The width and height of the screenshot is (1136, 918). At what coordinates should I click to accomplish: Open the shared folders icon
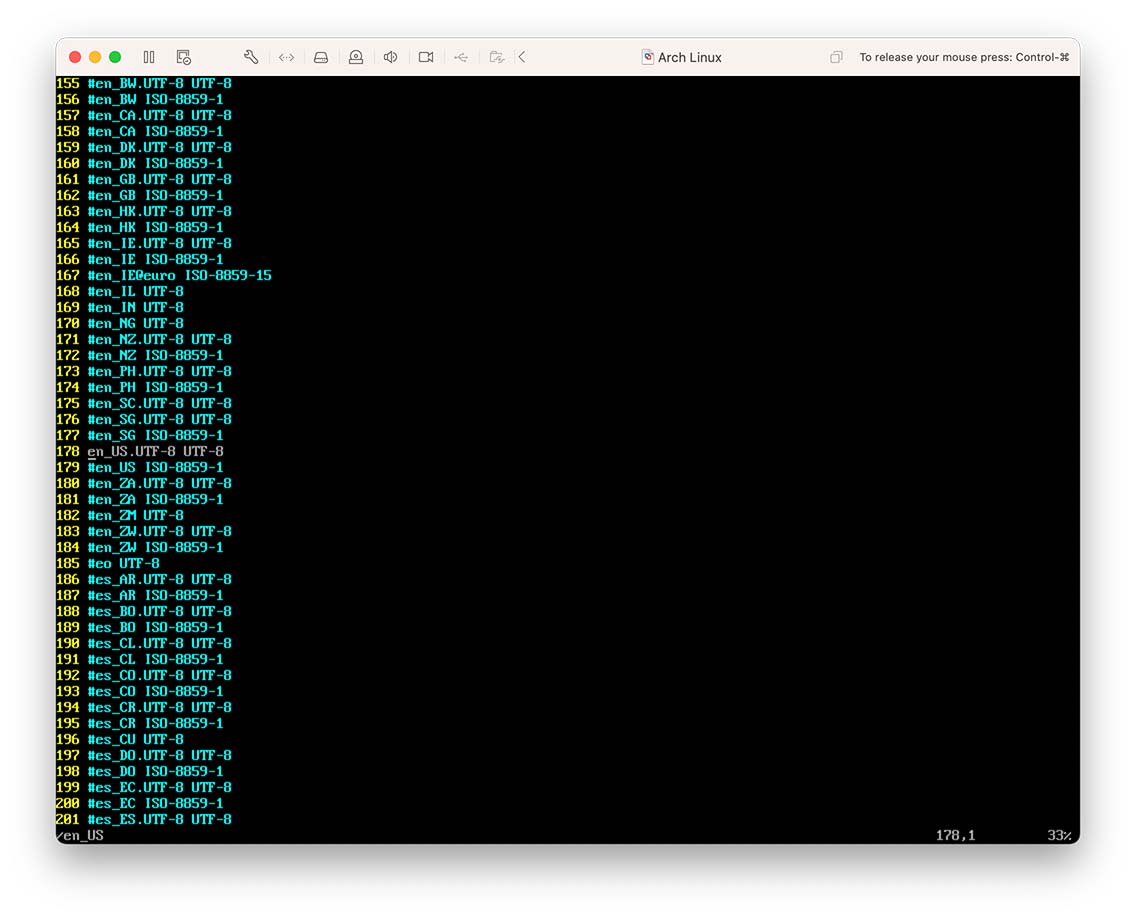click(496, 57)
